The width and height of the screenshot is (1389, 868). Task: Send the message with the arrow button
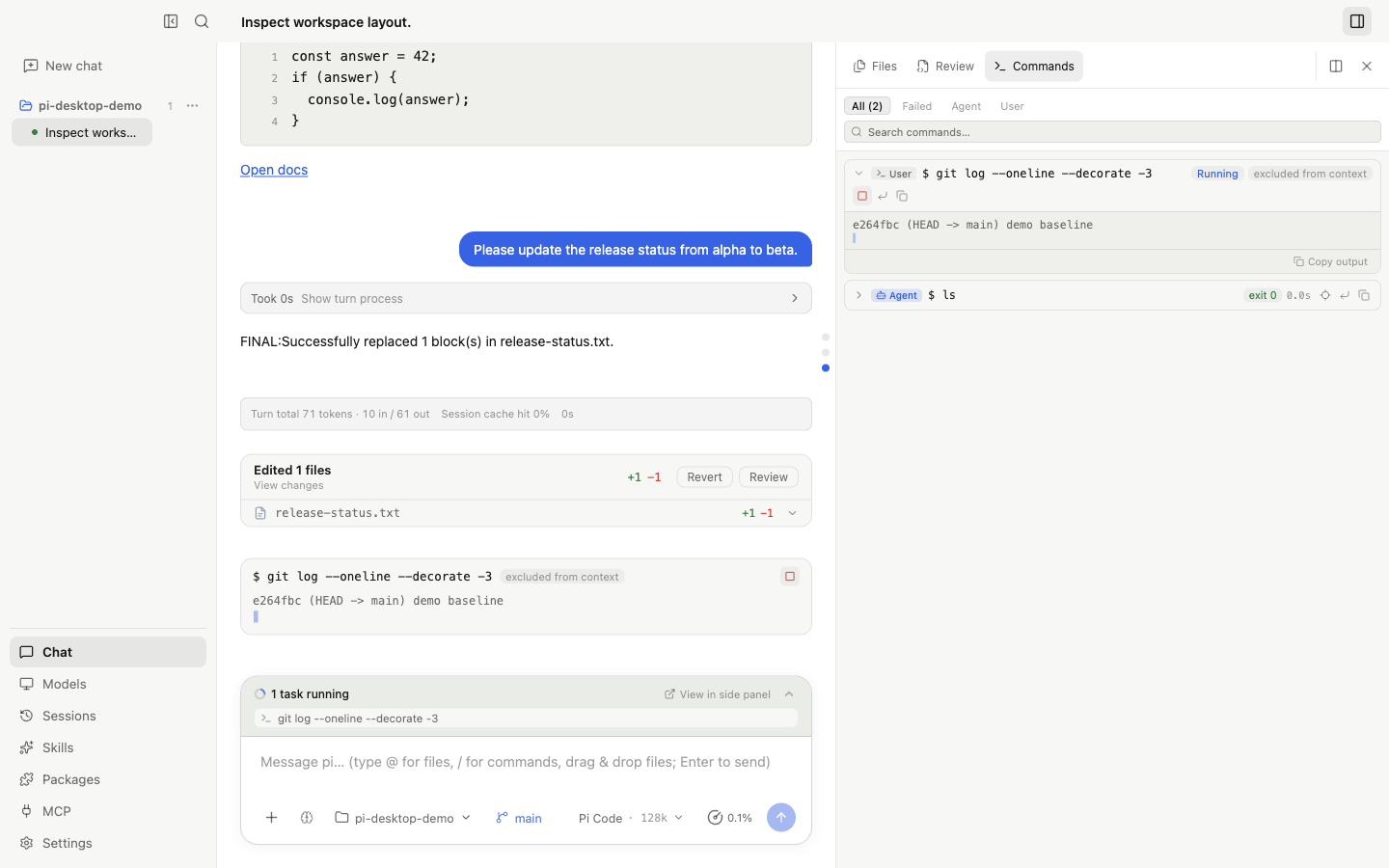781,818
